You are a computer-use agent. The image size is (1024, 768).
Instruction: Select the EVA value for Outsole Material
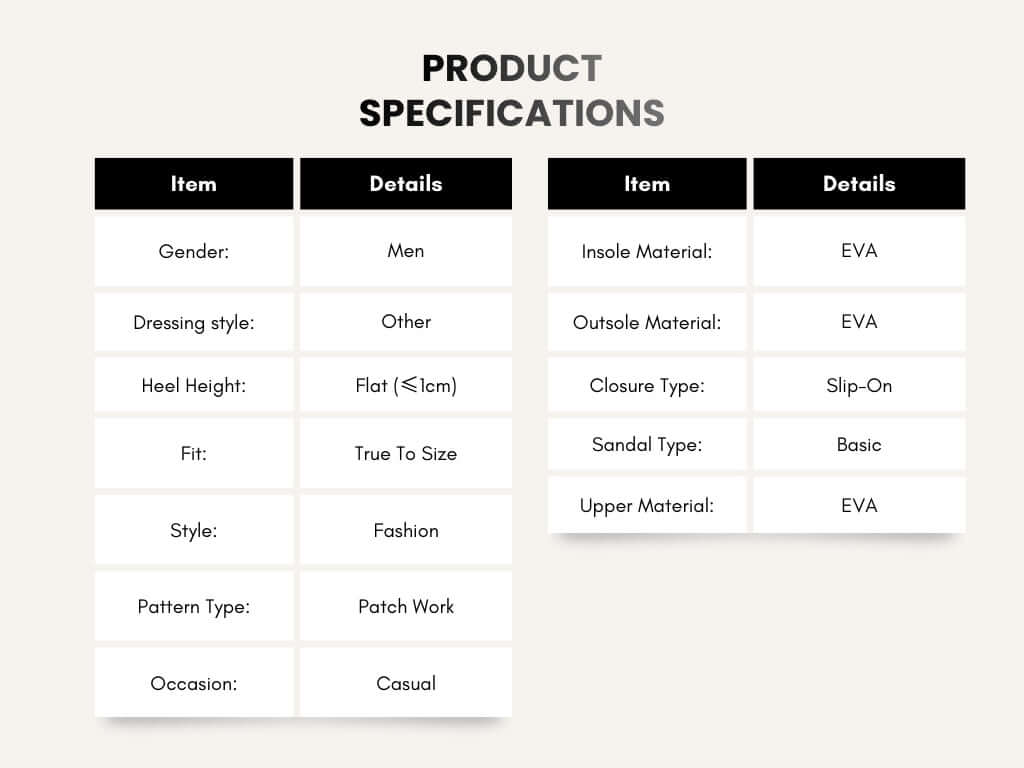tap(859, 322)
